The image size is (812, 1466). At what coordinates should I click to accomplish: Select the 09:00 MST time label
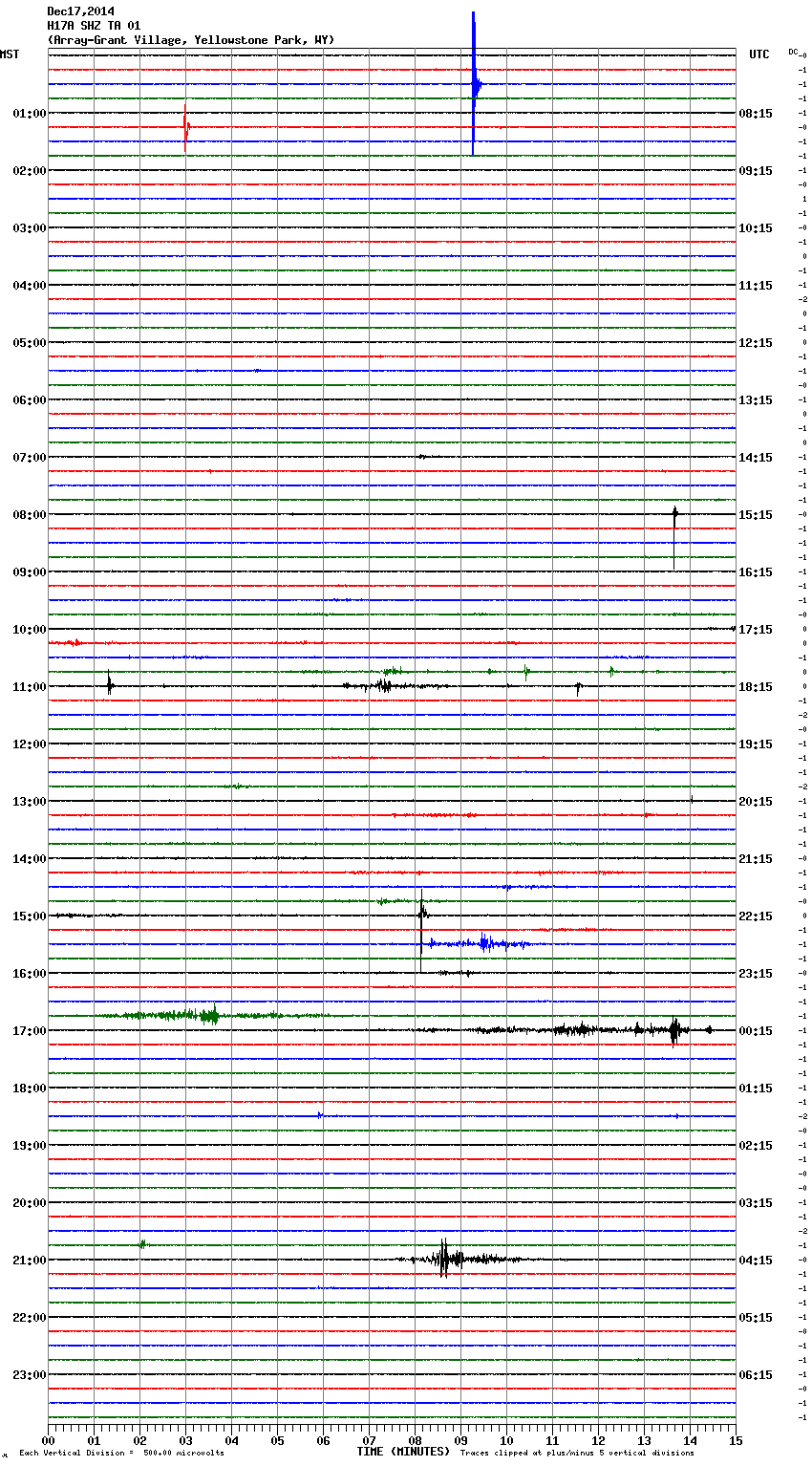pos(29,572)
